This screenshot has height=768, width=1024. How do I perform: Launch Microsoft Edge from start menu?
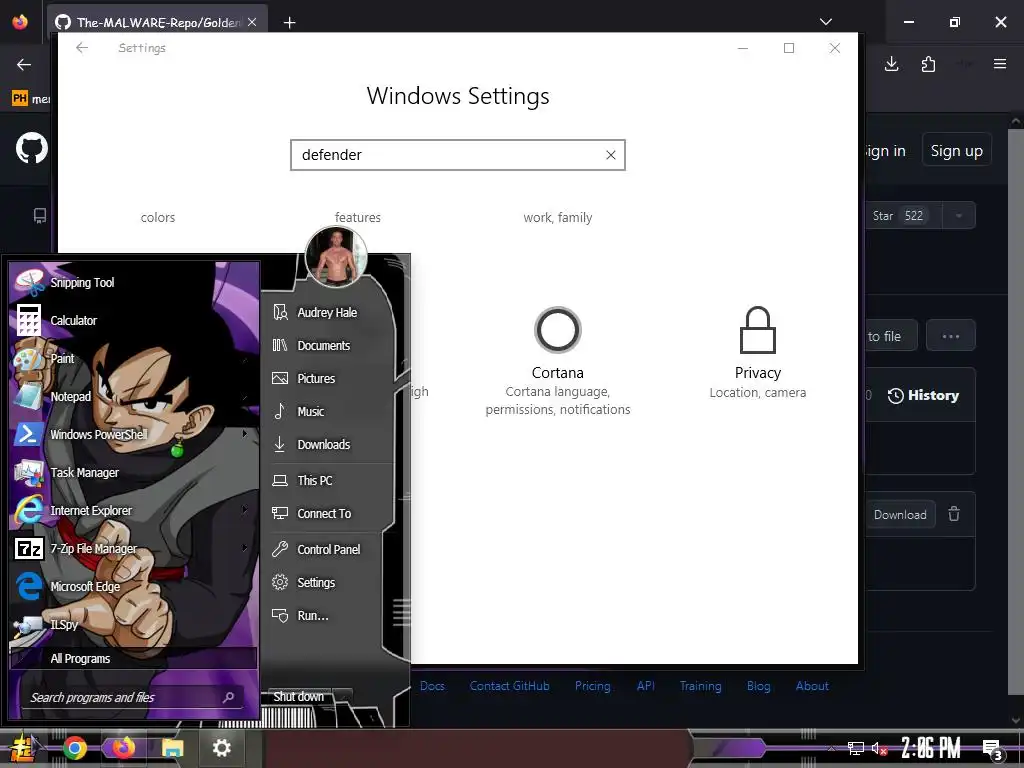pos(133,586)
